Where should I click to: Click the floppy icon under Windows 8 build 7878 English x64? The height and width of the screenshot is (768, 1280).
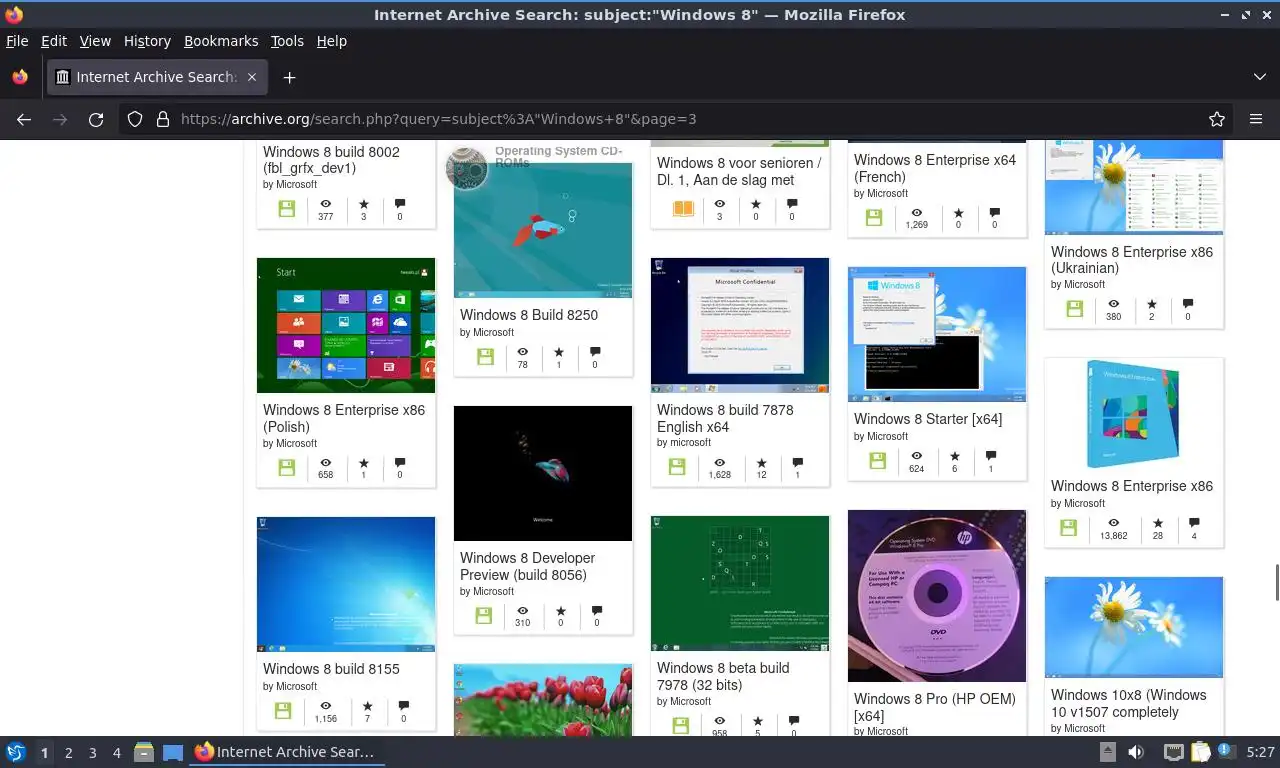[x=677, y=468]
